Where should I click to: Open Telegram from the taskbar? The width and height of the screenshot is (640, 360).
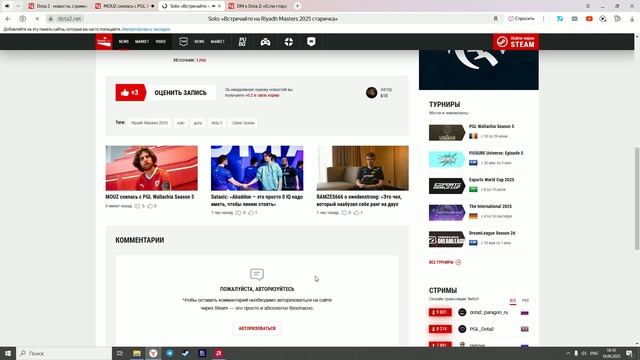[x=169, y=353]
